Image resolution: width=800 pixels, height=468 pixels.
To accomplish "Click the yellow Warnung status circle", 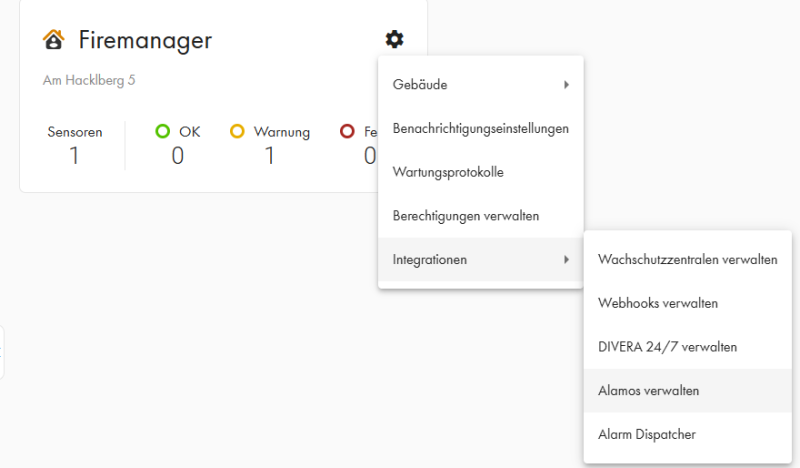I will coord(238,131).
